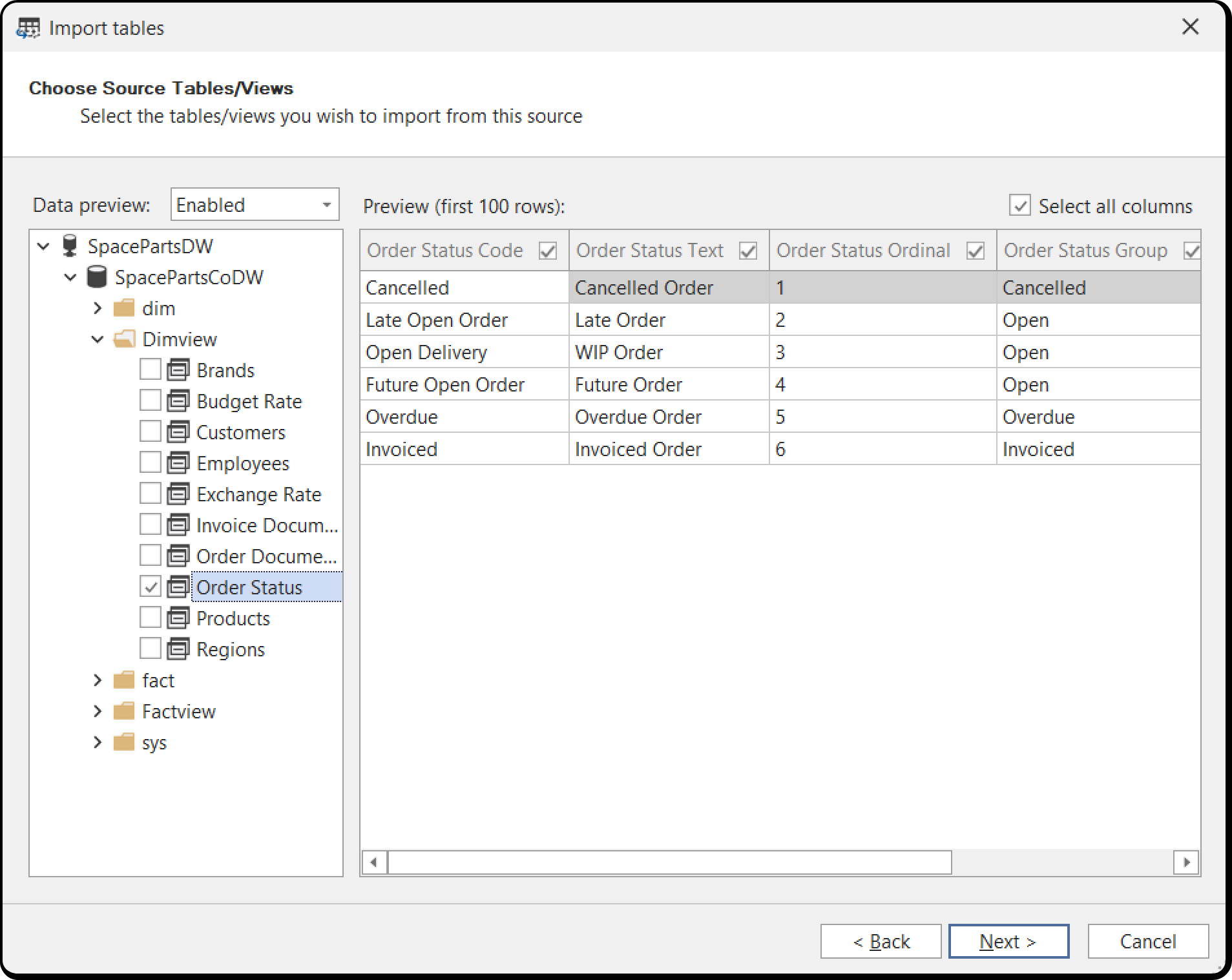
Task: Close the Import tables dialog
Action: click(1190, 27)
